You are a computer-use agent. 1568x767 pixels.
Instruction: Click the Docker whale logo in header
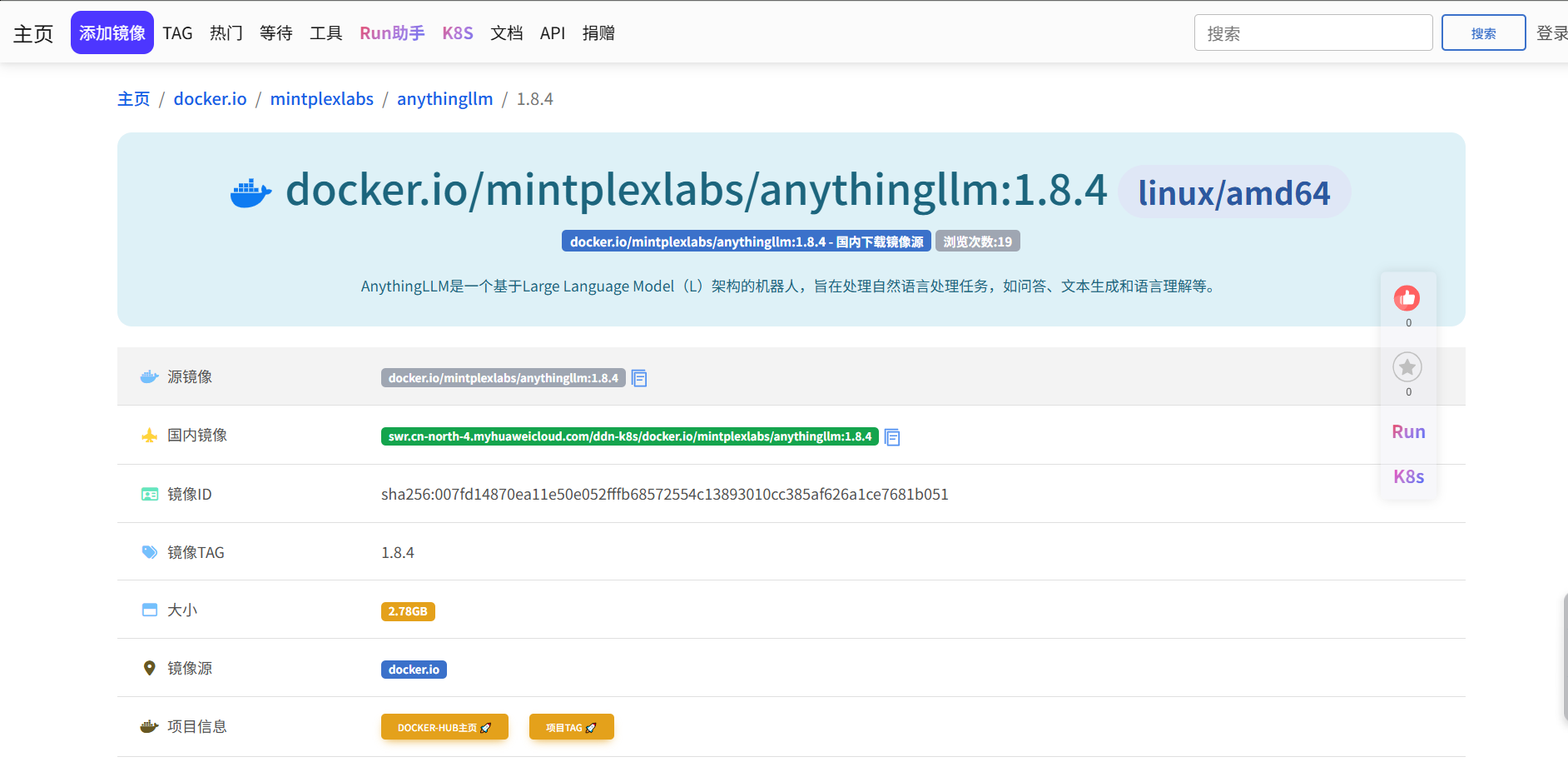tap(251, 192)
